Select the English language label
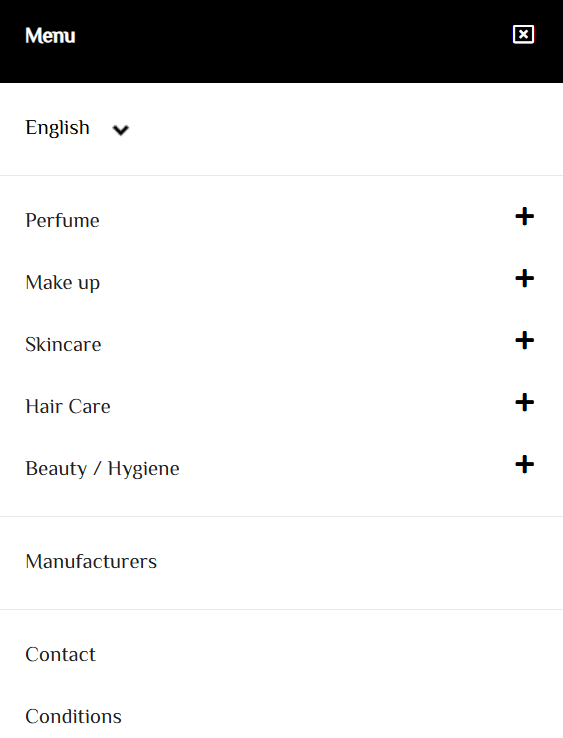Viewport: 563px width, 738px height. 57,128
